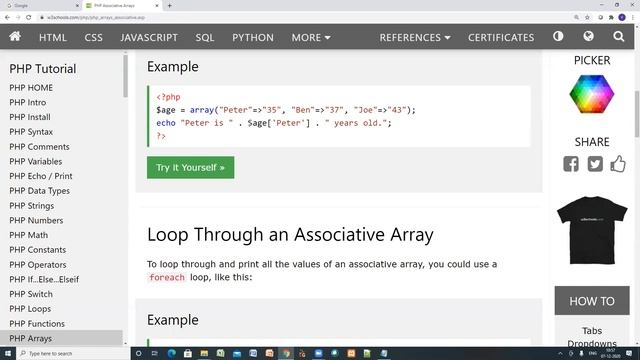Open Task View on taskbar

tap(154, 353)
